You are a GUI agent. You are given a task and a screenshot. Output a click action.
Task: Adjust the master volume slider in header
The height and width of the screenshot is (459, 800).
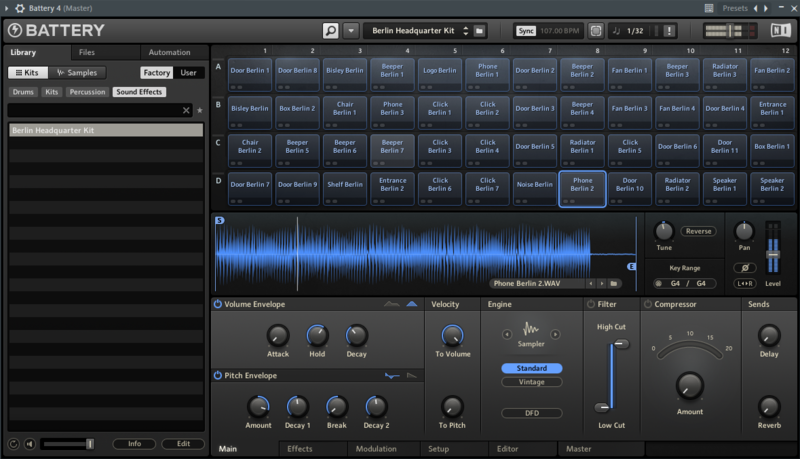tap(730, 31)
